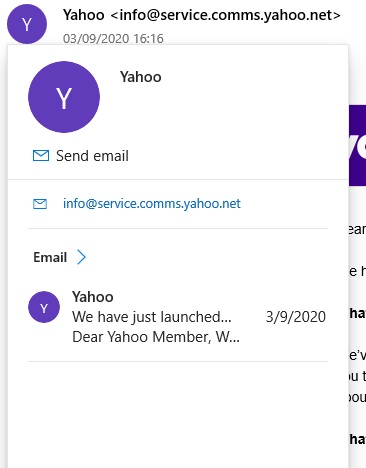Click the Yahoo name in contact card header

pyautogui.click(x=141, y=77)
